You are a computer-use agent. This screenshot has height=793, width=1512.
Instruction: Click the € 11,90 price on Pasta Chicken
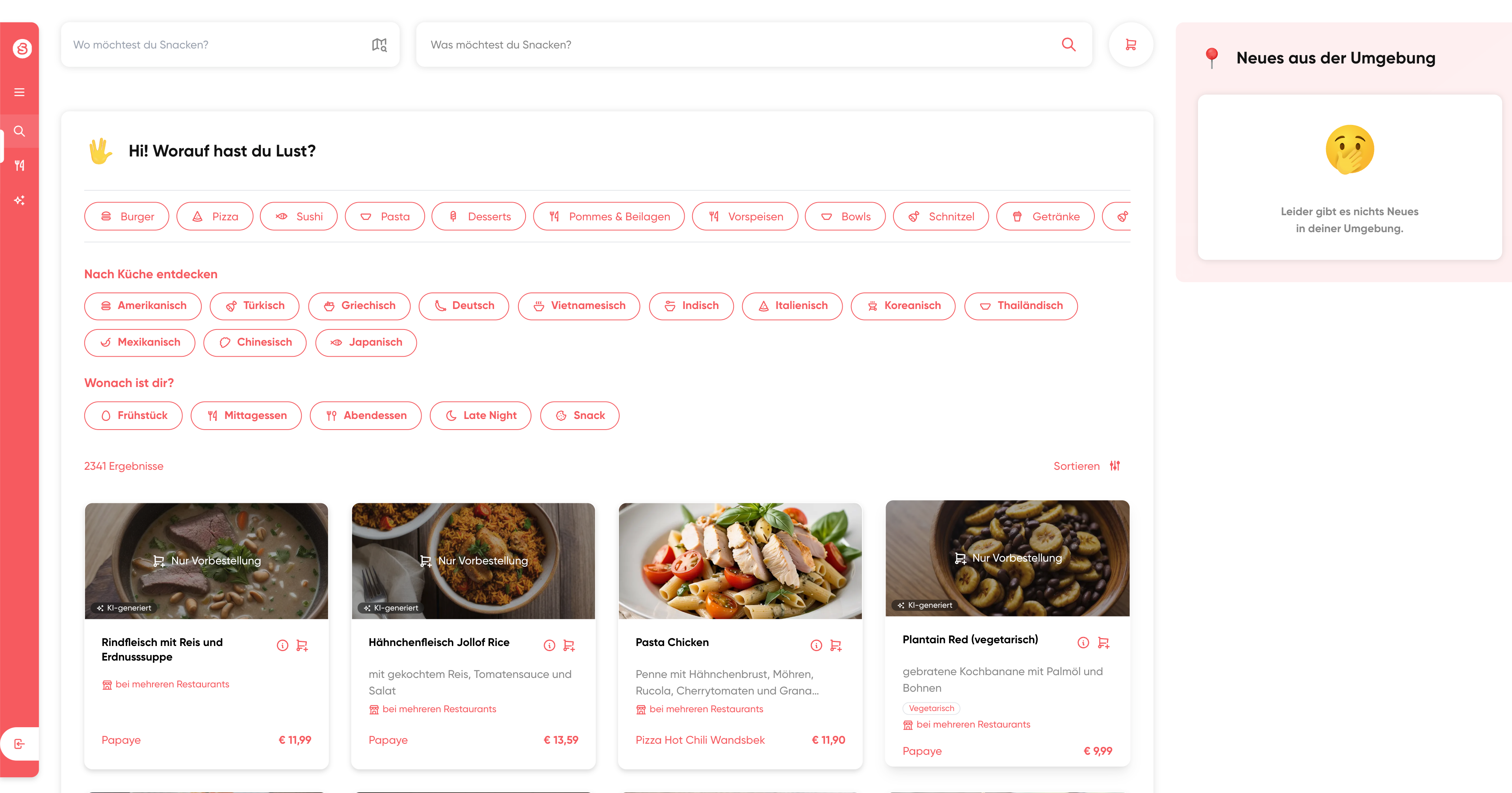828,740
